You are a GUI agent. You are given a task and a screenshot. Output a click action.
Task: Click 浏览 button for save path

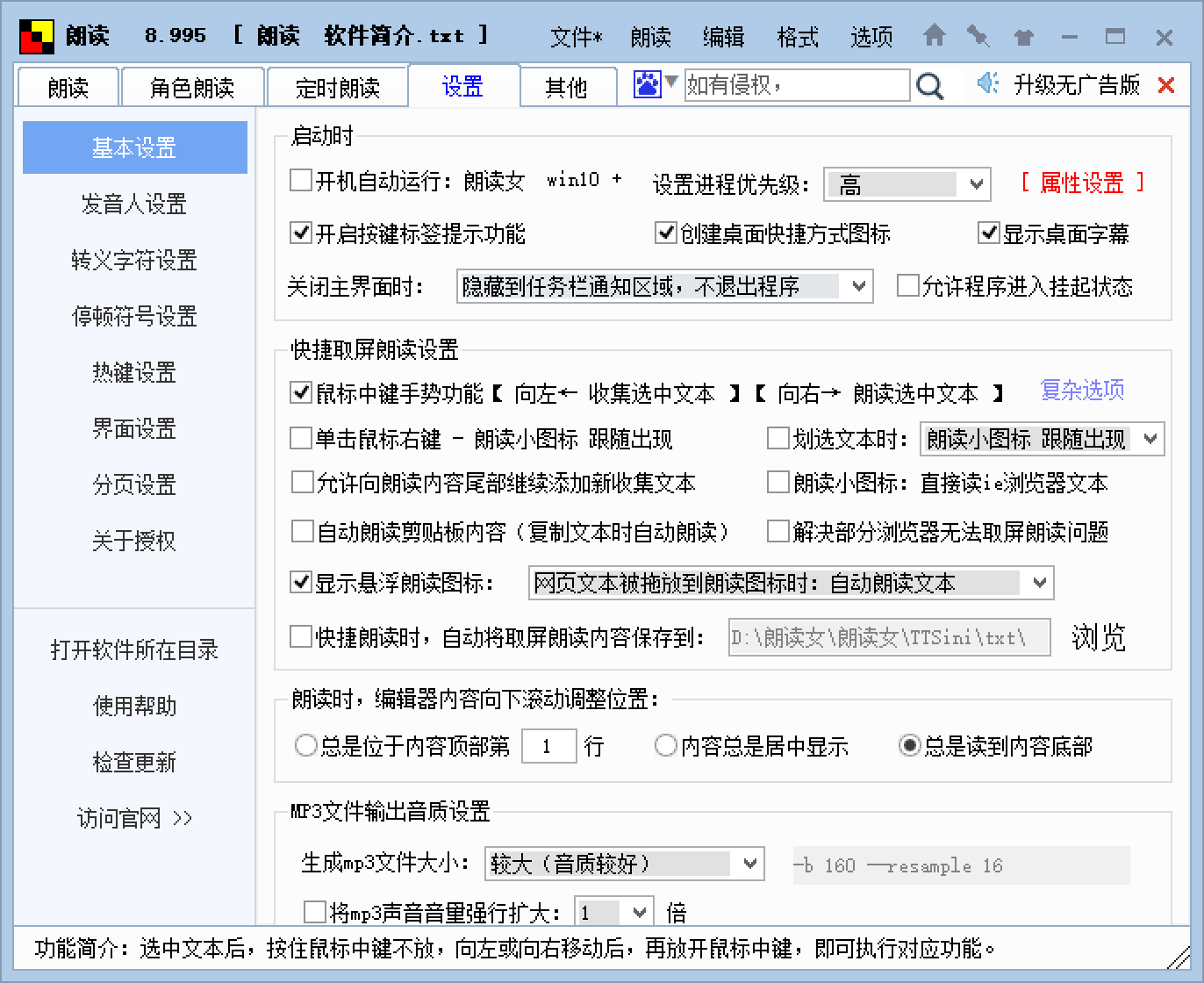1098,637
